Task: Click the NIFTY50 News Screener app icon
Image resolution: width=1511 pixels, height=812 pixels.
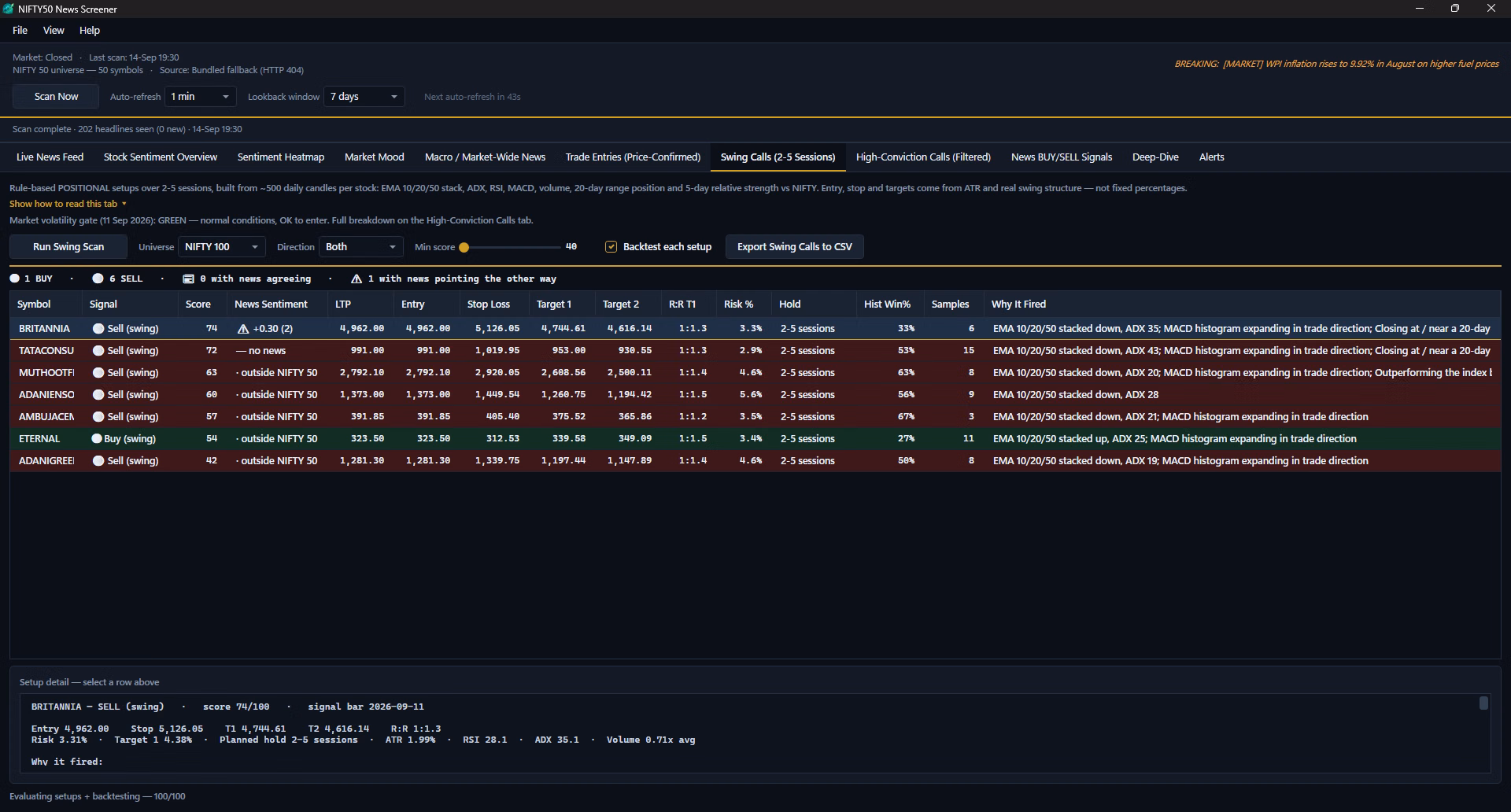Action: 9,9
